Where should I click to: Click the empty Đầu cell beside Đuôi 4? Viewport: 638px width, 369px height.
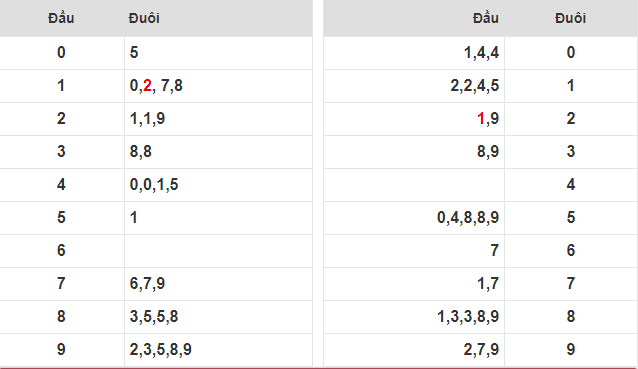[x=414, y=185]
